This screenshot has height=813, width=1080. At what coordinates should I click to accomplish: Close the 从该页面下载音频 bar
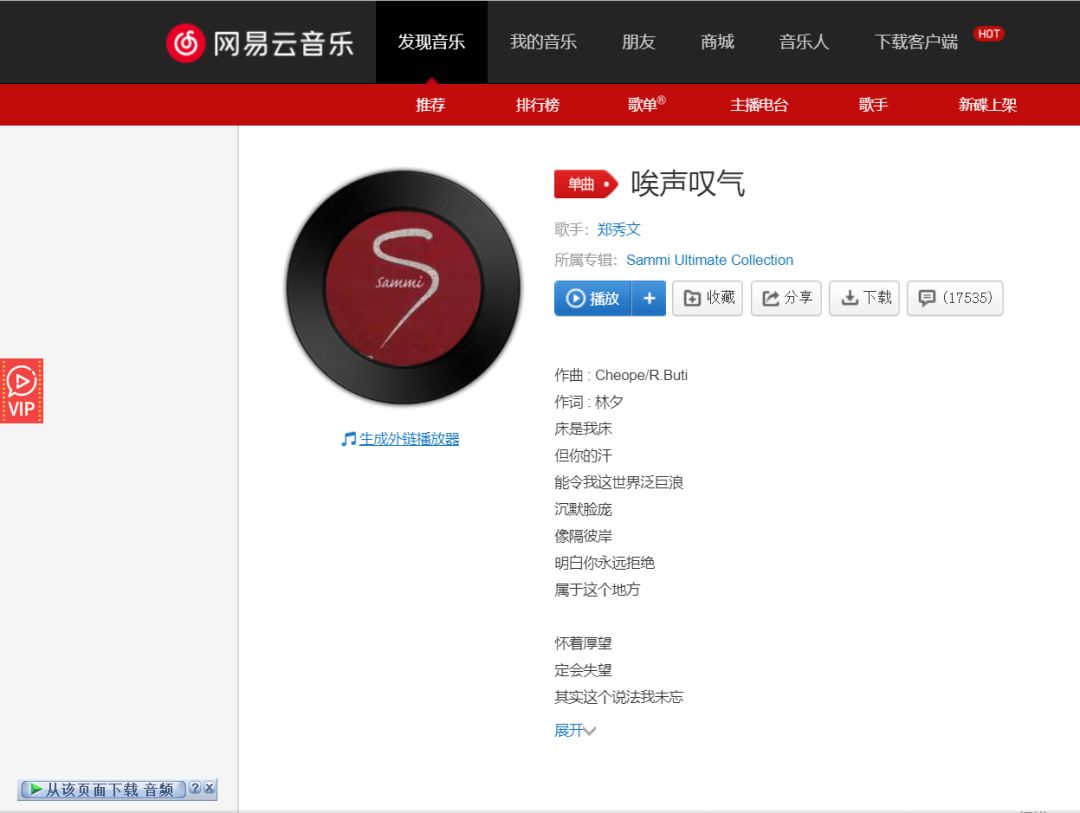(x=208, y=788)
